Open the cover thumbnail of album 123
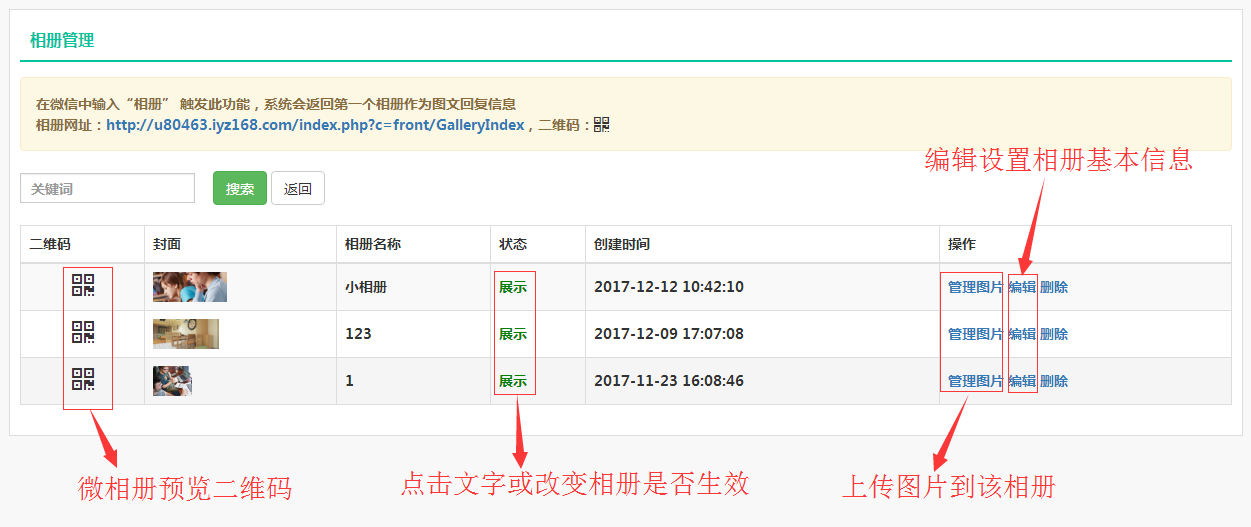Screen dimensions: 1251x527 click(186, 334)
